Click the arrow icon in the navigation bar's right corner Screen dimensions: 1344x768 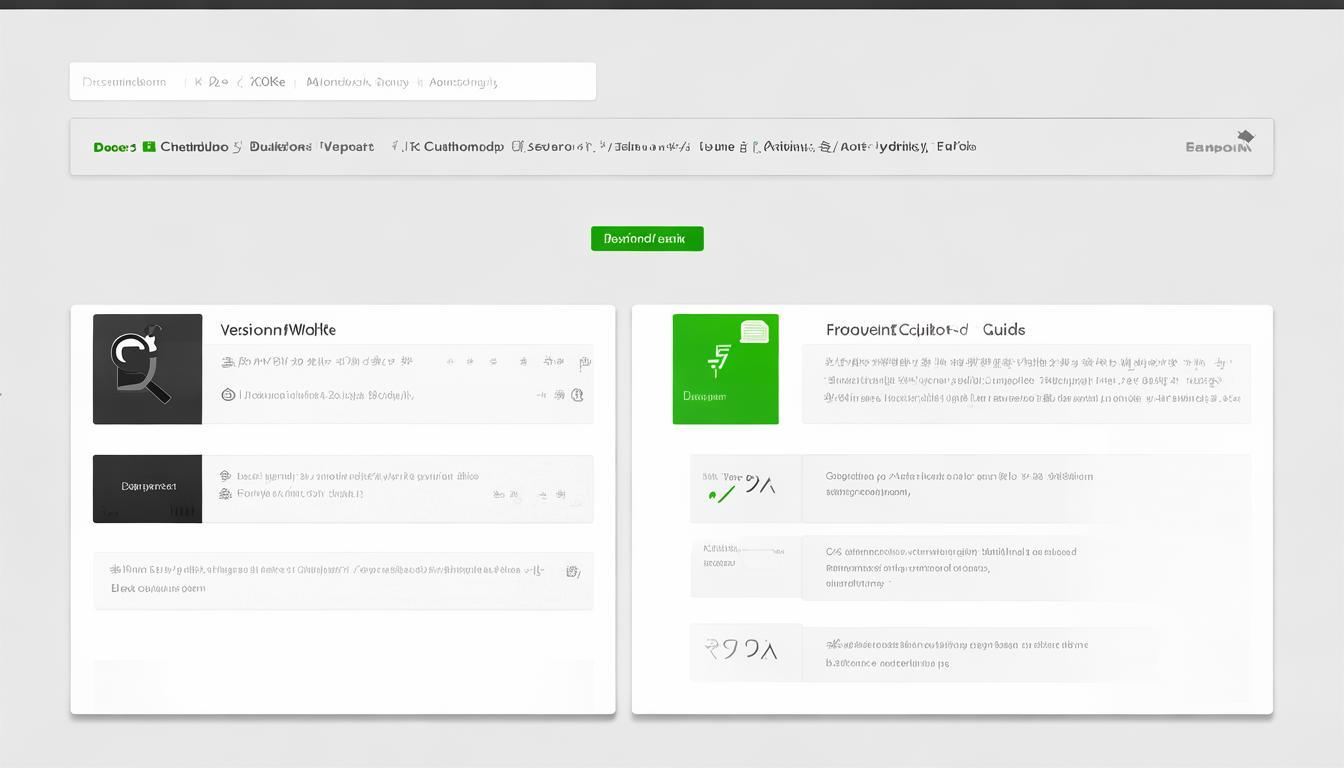pos(1245,137)
